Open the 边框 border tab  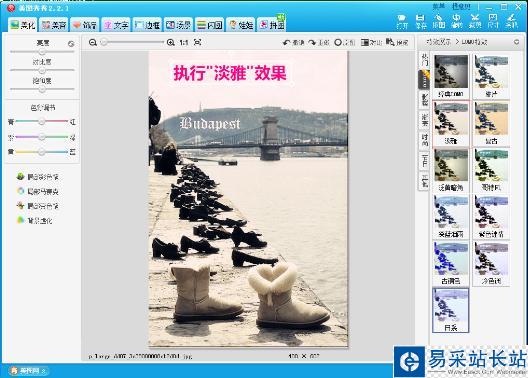pyautogui.click(x=147, y=25)
